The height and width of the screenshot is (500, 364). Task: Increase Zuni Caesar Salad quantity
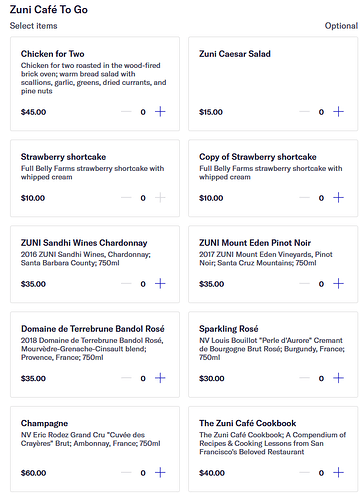tap(338, 112)
